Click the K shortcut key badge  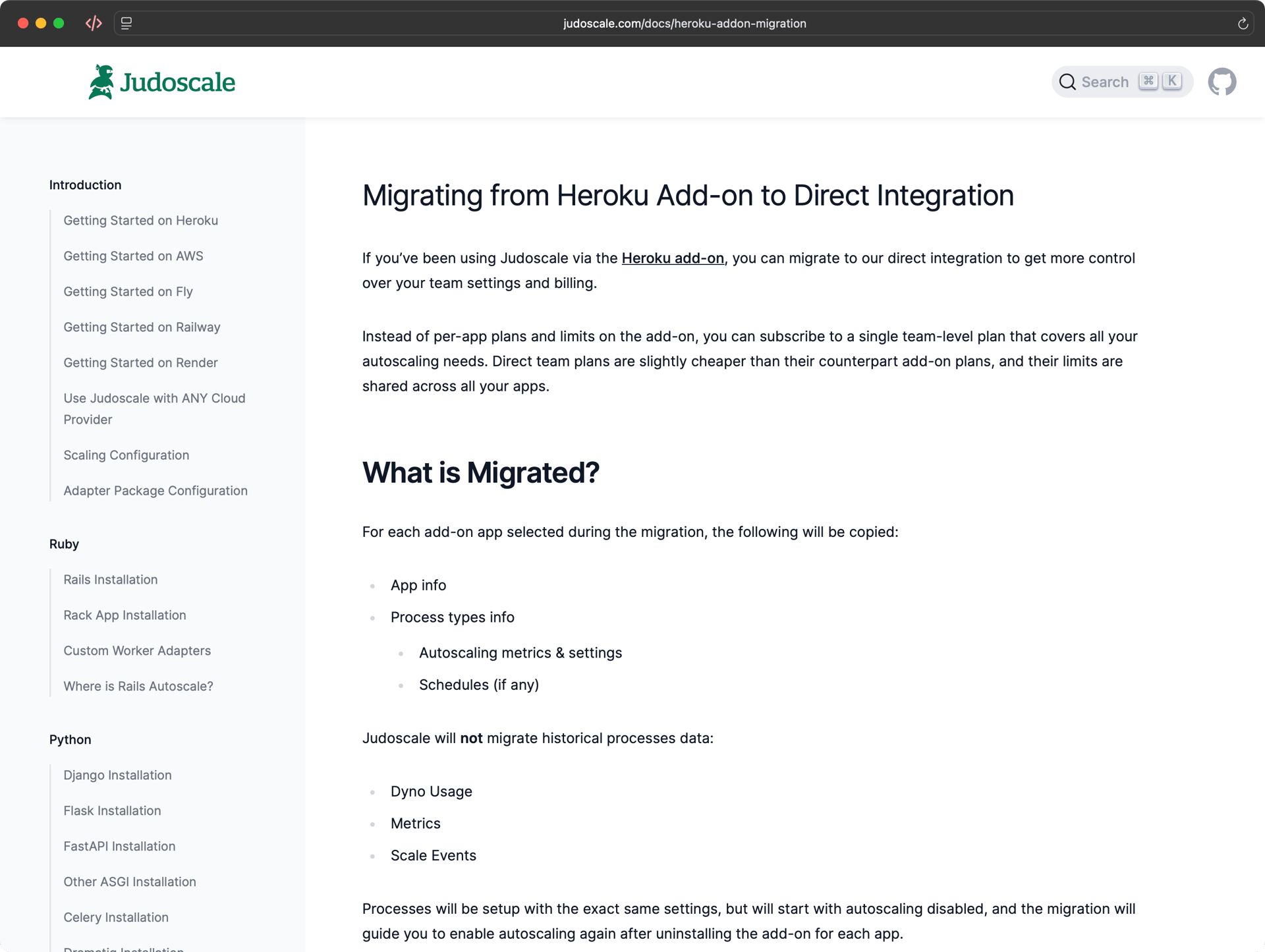[x=1172, y=81]
